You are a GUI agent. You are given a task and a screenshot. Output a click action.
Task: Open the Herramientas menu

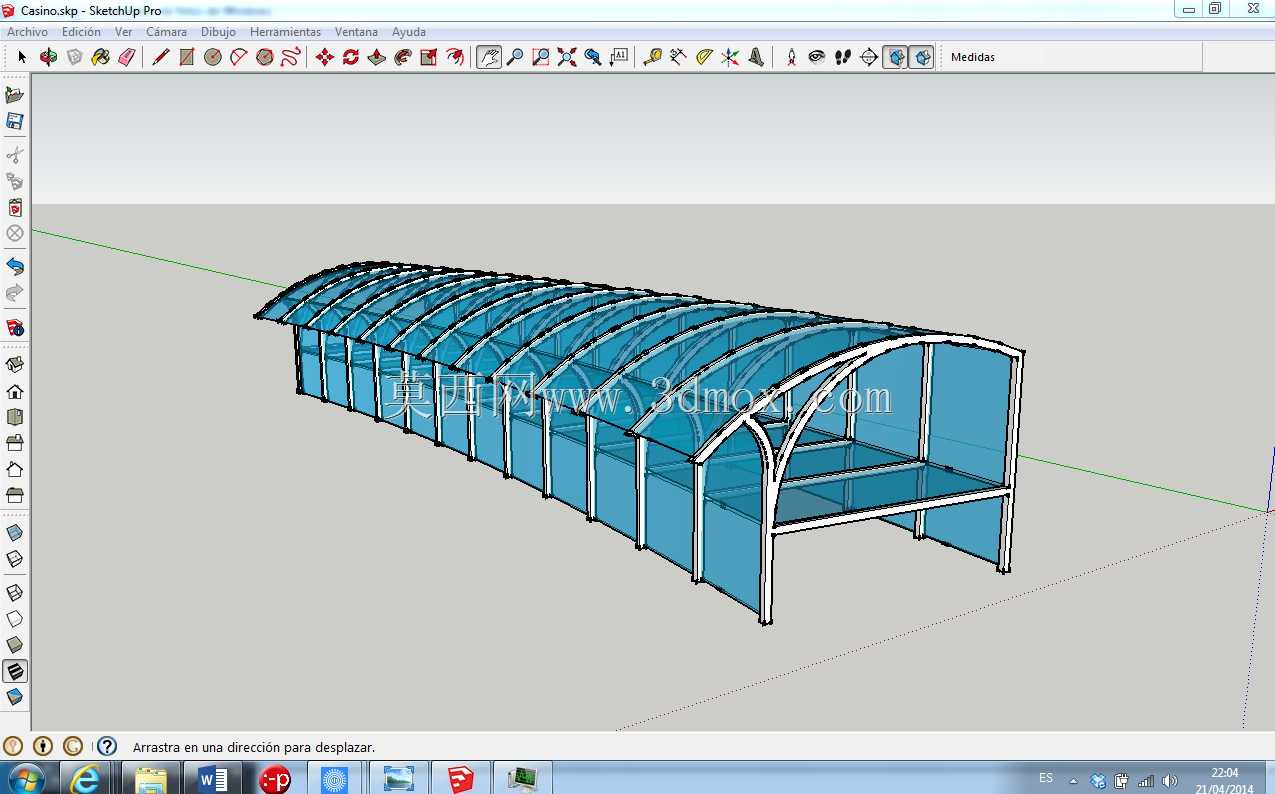[285, 32]
